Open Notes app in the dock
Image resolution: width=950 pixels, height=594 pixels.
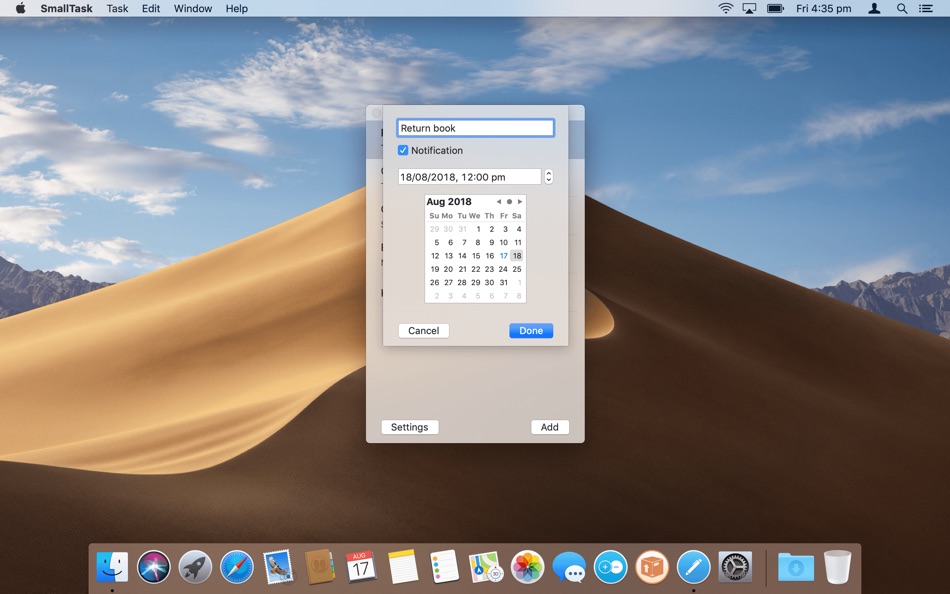coord(403,567)
